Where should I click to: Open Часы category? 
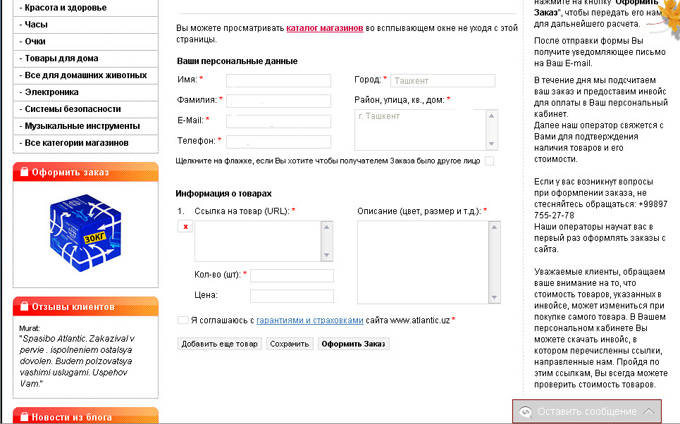click(x=85, y=25)
